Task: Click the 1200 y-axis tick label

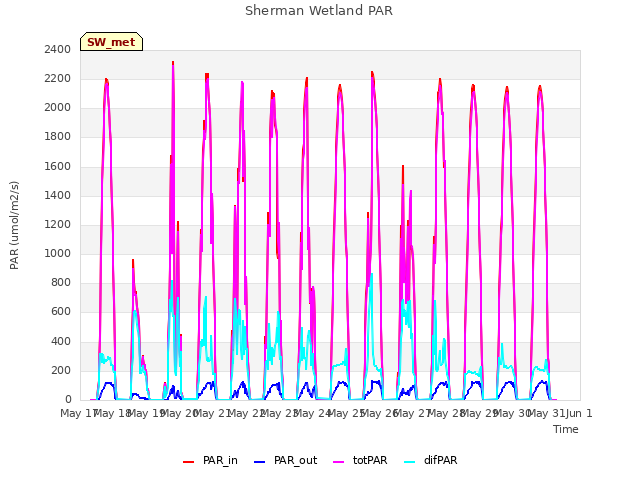Action: (58, 224)
